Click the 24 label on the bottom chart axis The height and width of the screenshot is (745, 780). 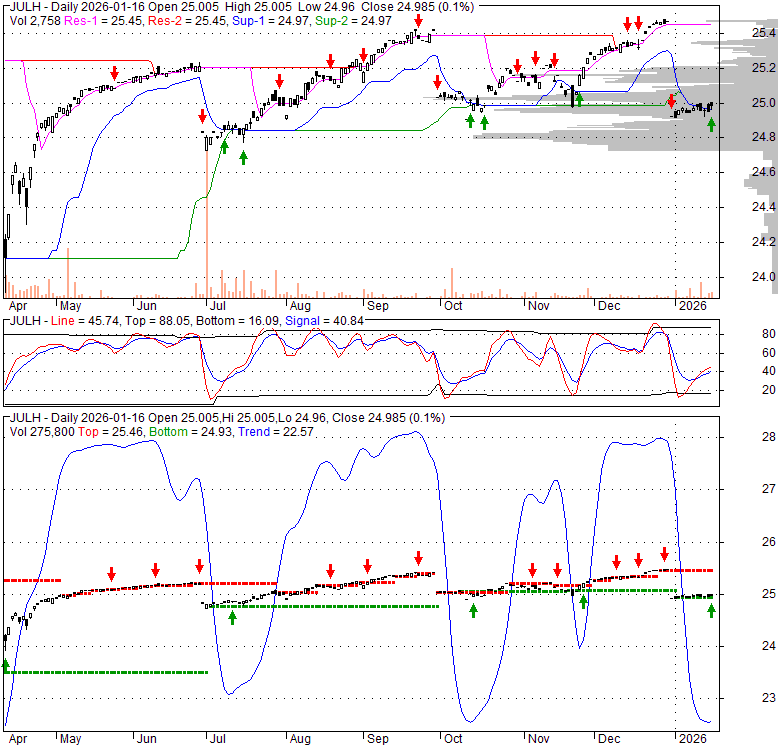click(769, 646)
